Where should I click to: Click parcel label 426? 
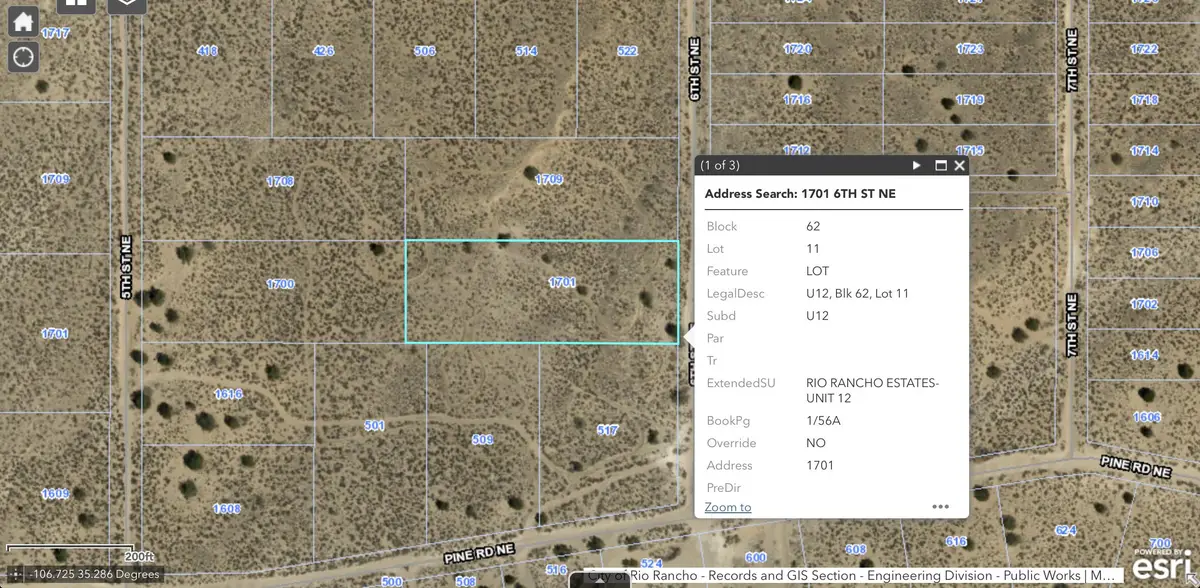tap(323, 50)
